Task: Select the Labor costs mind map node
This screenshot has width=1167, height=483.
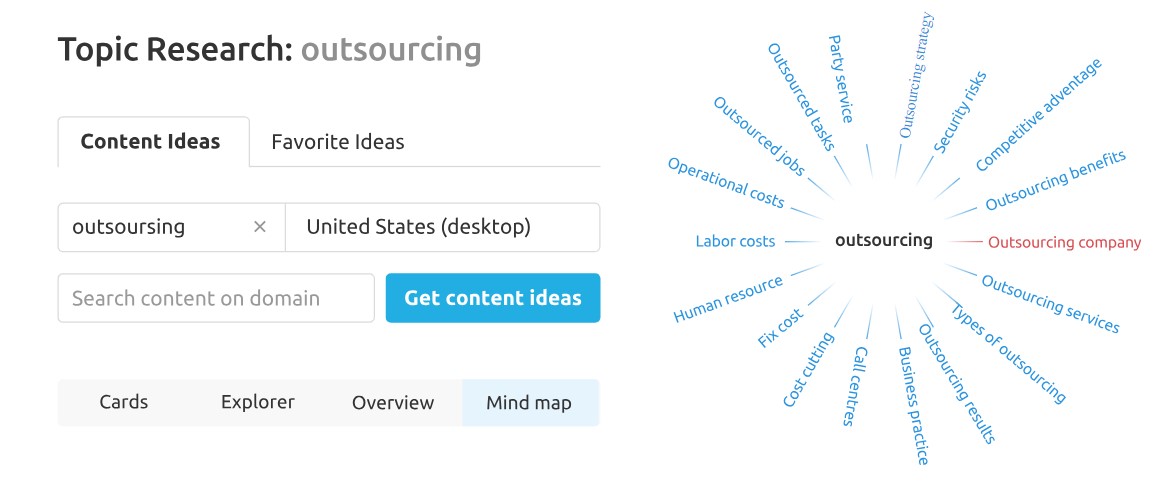Action: click(x=735, y=241)
